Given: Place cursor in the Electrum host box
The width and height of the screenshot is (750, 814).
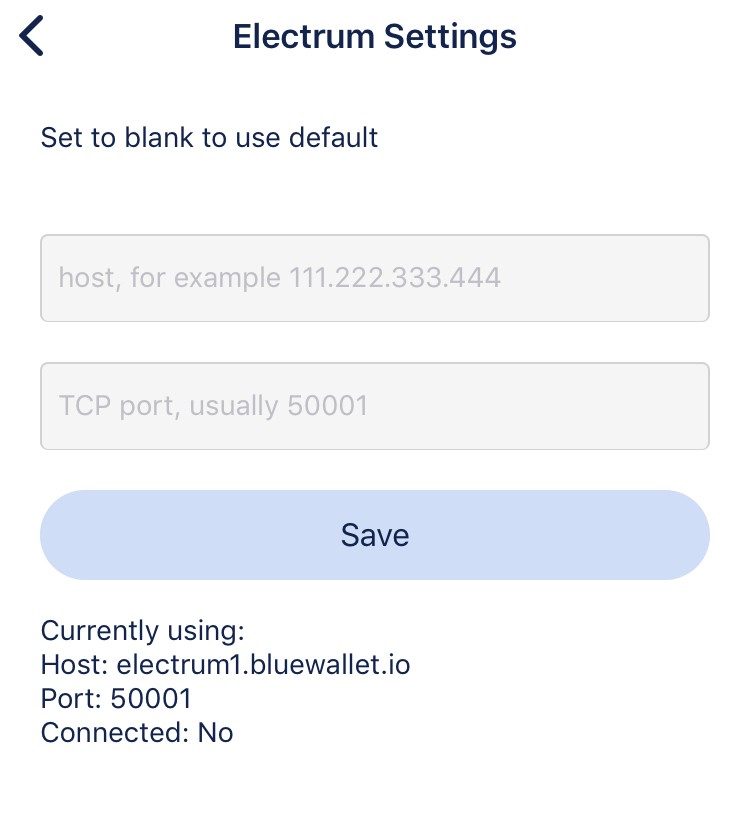Looking at the screenshot, I should point(374,278).
